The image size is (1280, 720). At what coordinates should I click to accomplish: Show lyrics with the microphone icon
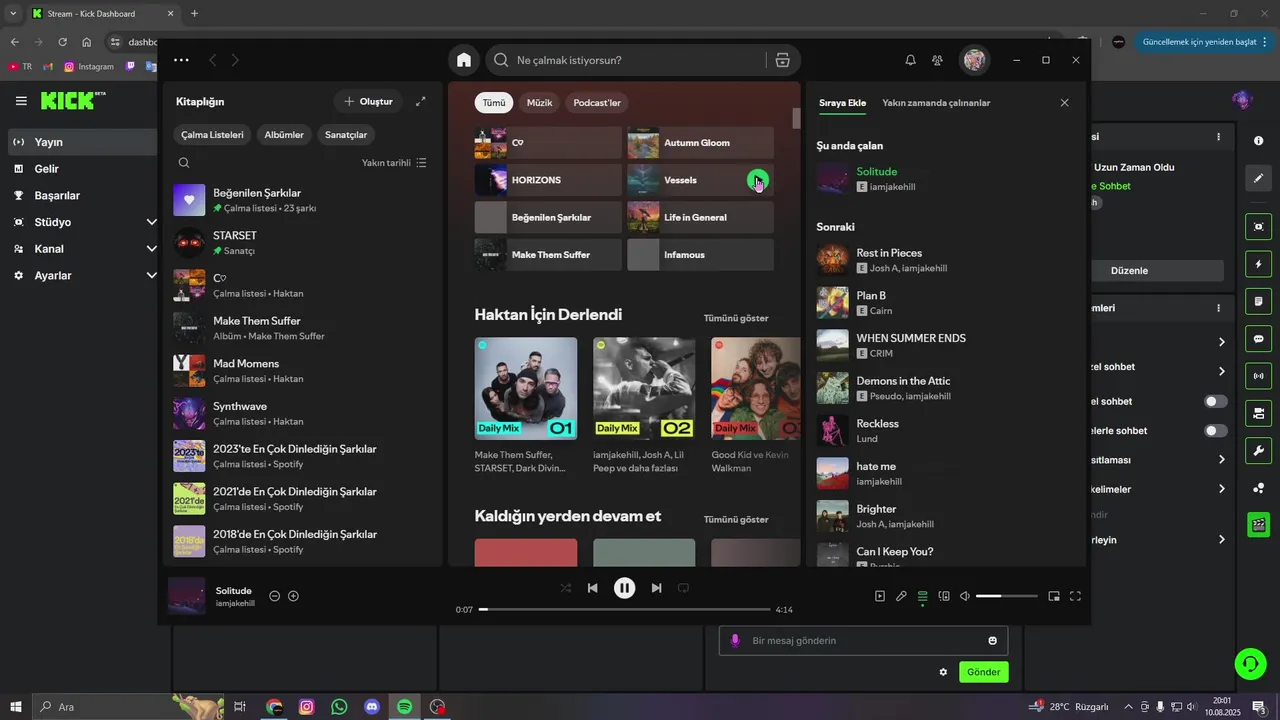[x=901, y=596]
